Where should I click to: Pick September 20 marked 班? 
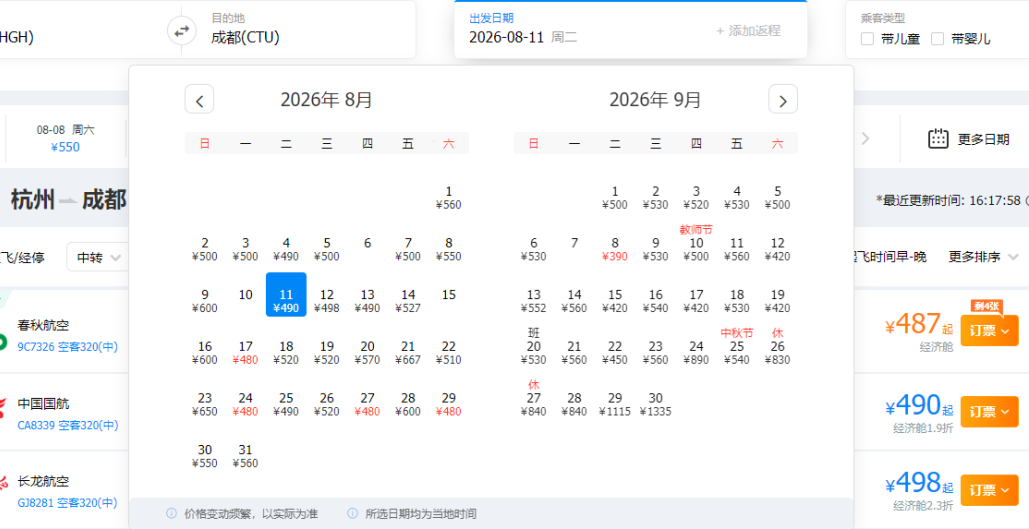(x=534, y=347)
